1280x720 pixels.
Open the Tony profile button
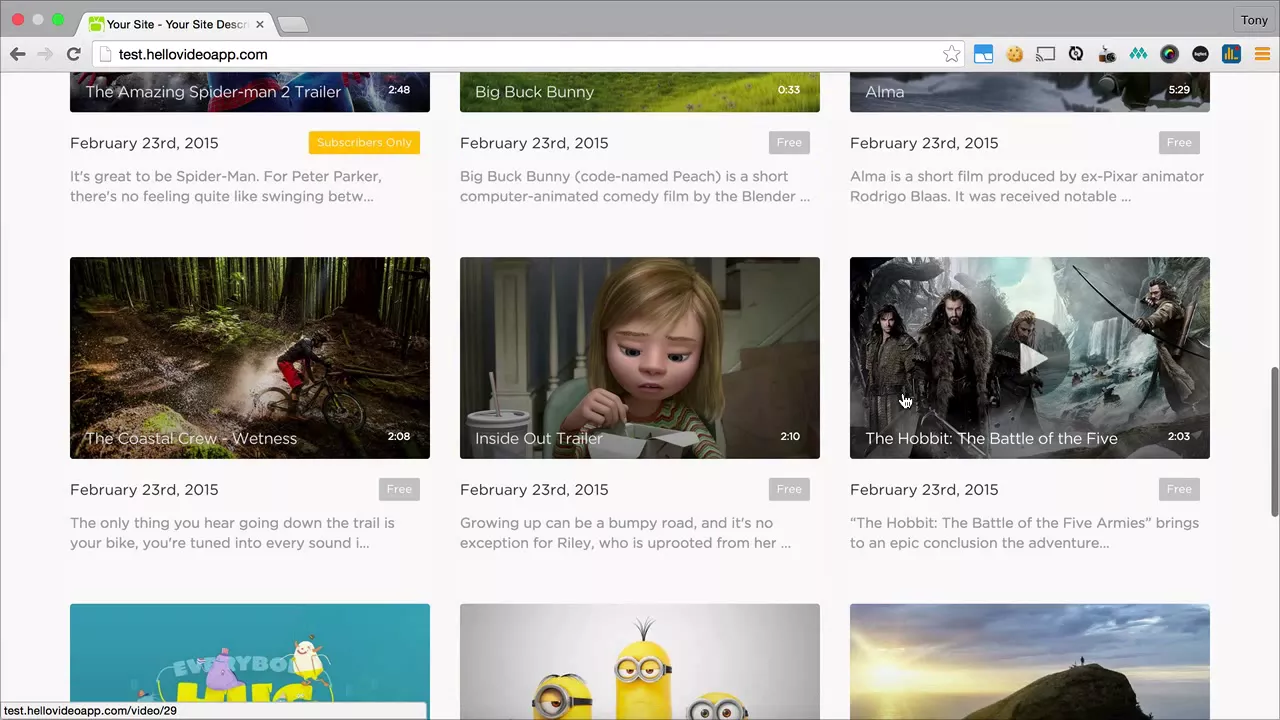click(x=1254, y=20)
